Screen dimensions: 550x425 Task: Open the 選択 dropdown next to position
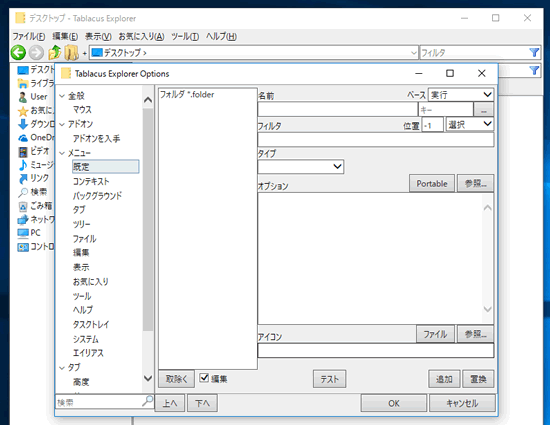469,124
